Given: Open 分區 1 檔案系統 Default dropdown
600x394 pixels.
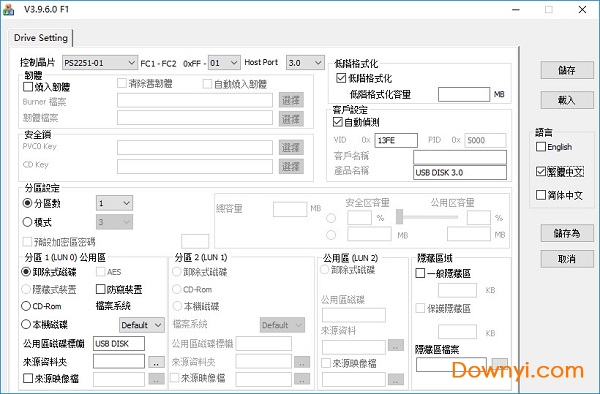Looking at the screenshot, I should click(142, 325).
